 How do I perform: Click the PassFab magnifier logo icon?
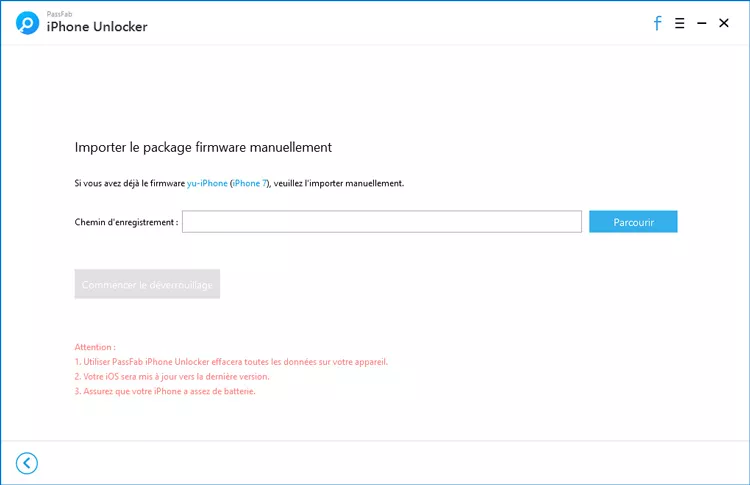(x=27, y=23)
